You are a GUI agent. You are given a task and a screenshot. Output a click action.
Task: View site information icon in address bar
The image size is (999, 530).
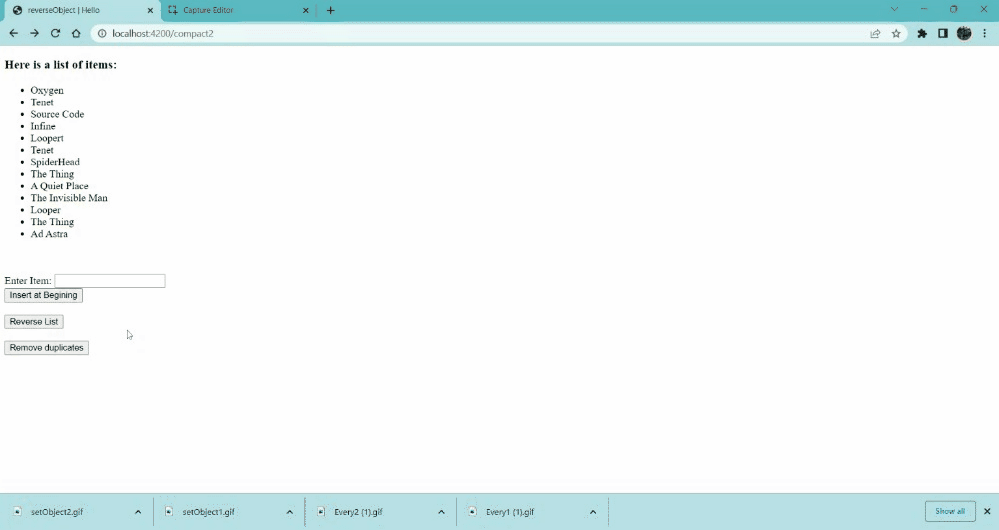coord(101,34)
